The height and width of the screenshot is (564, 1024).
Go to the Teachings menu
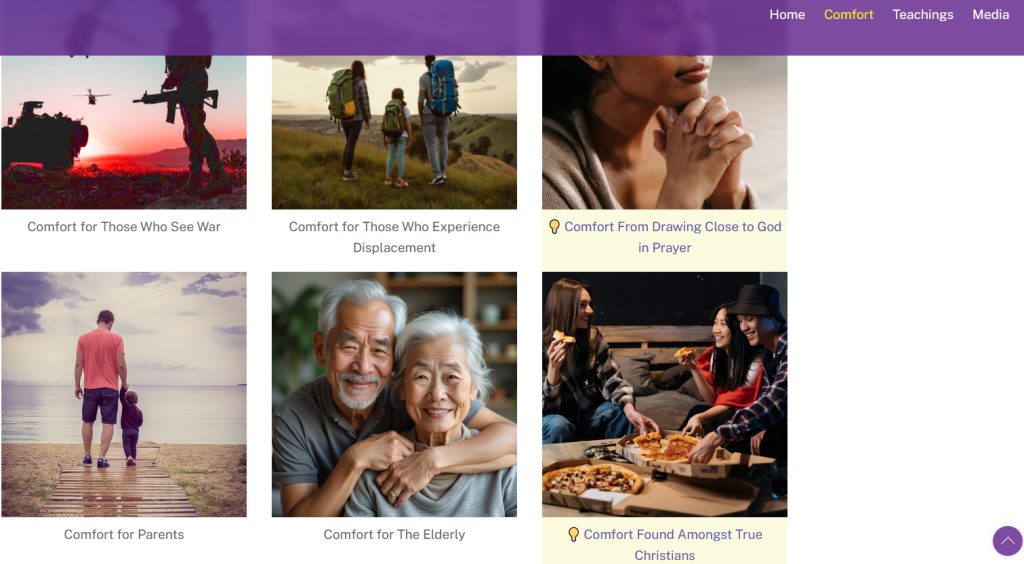pos(923,14)
